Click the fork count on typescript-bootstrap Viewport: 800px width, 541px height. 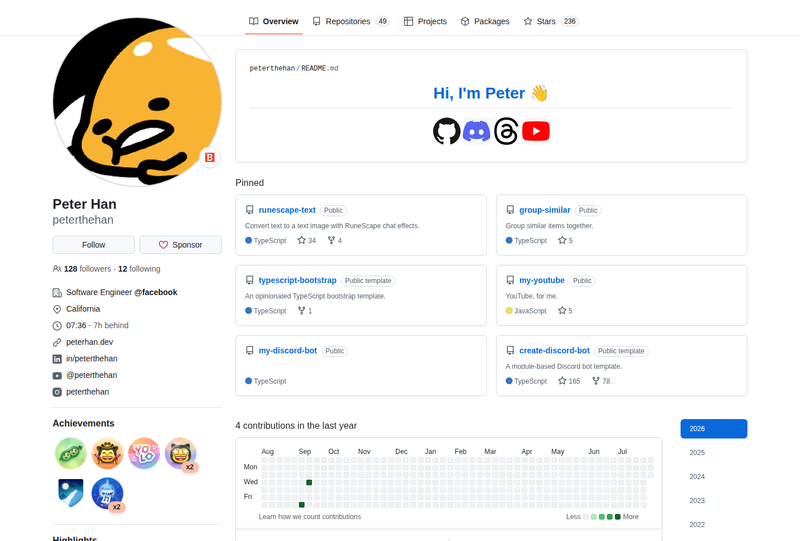click(305, 311)
